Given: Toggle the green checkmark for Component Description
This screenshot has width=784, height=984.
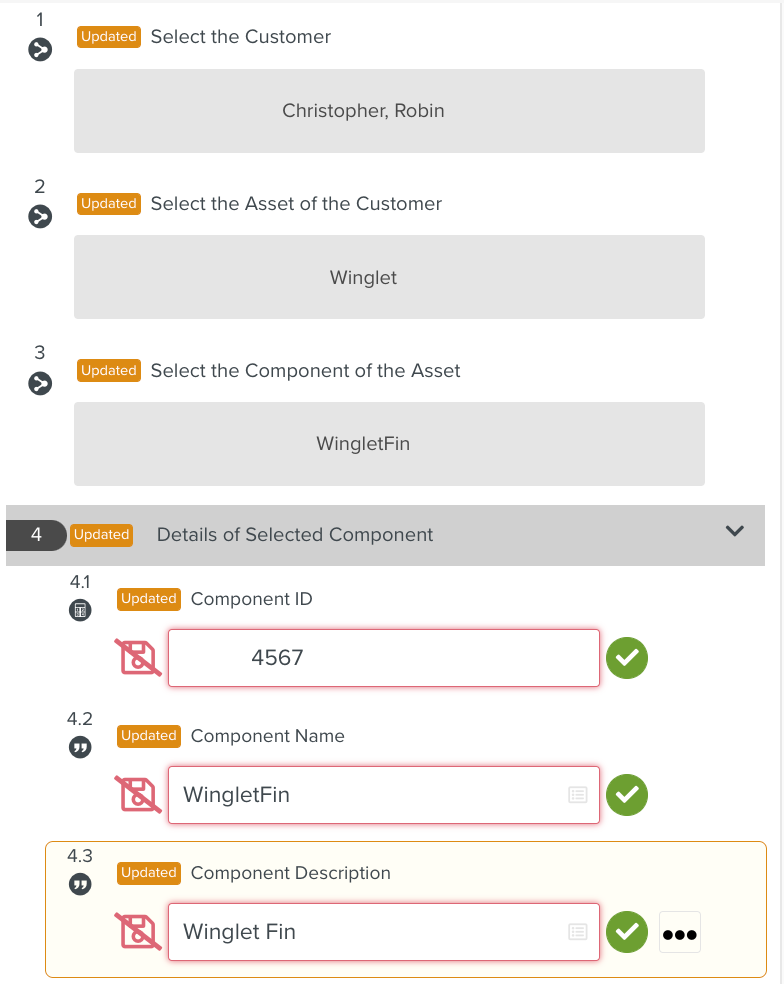Looking at the screenshot, I should coord(627,932).
